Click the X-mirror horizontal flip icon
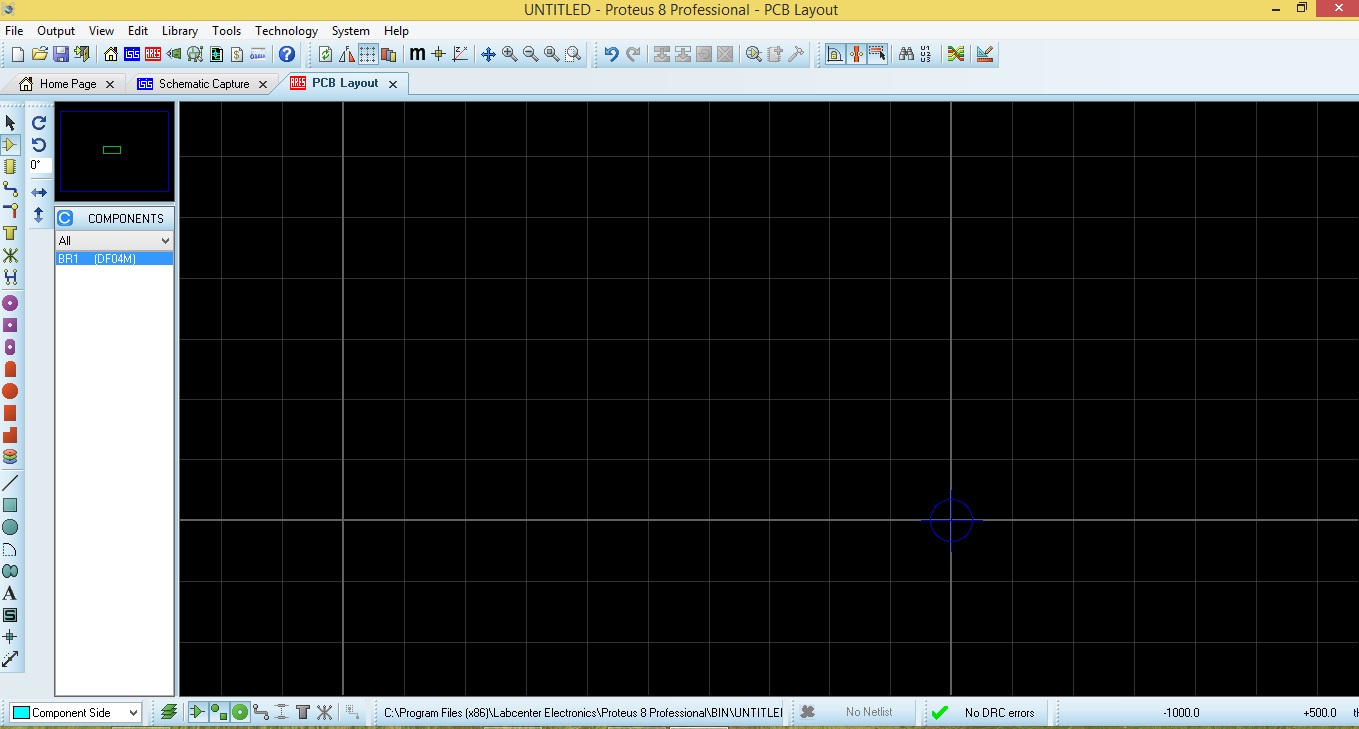This screenshot has width=1359, height=729. [x=39, y=192]
